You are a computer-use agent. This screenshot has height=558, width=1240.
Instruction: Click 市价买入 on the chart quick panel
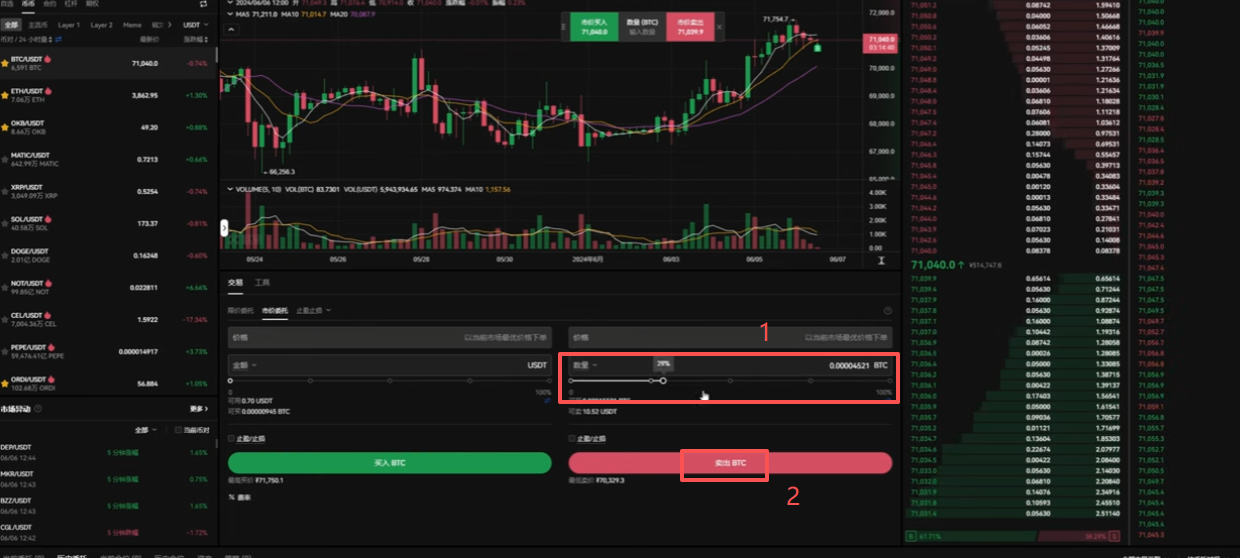[x=594, y=27]
